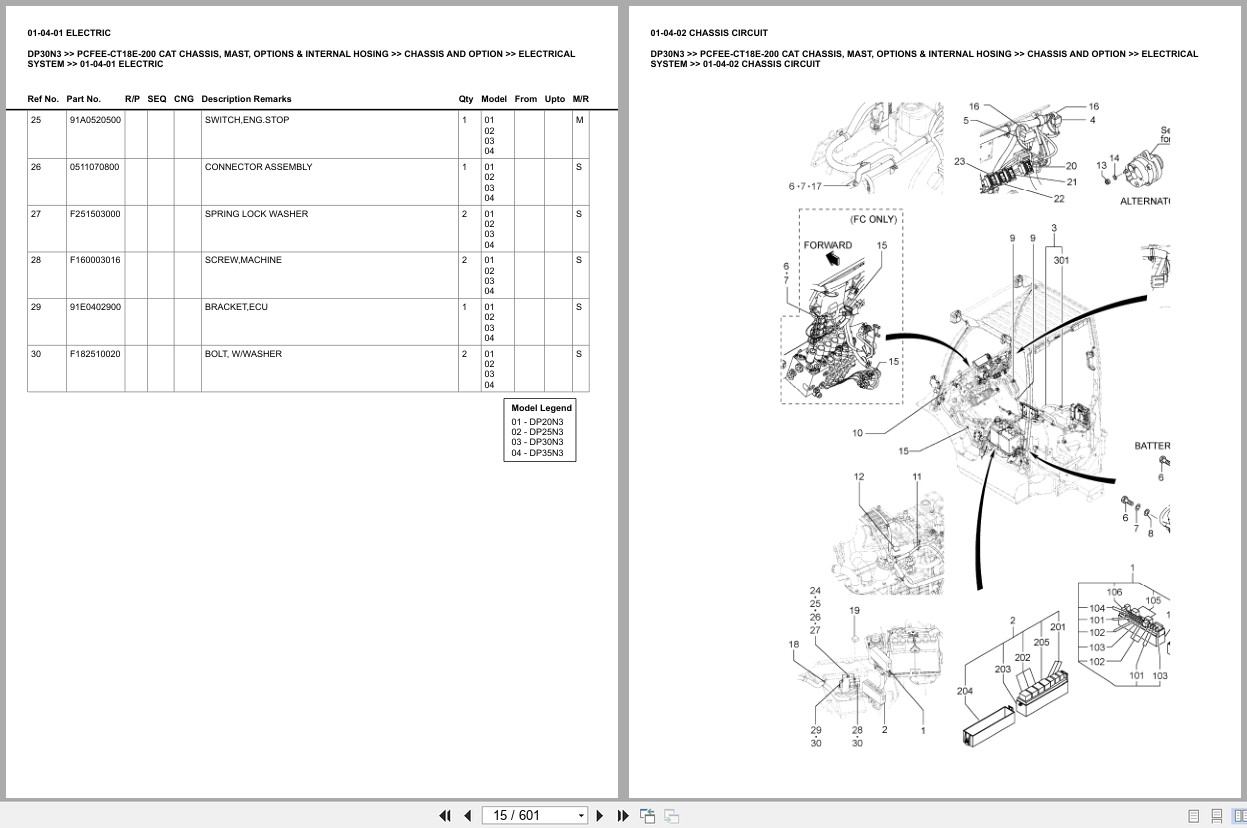The height and width of the screenshot is (828, 1247).
Task: Click the go to previous view icon
Action: (x=647, y=815)
